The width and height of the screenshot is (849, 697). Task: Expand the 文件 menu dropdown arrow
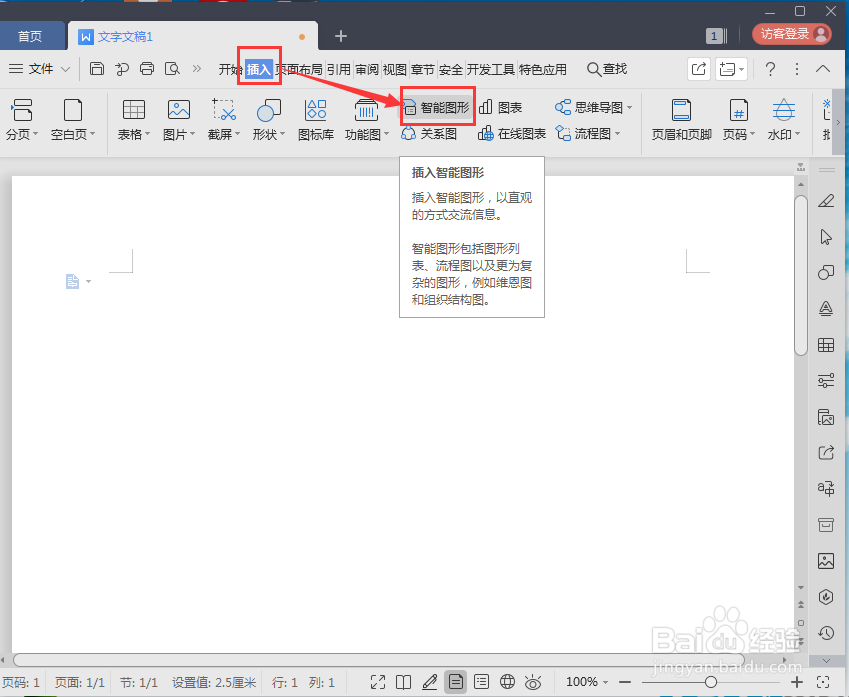pyautogui.click(x=66, y=69)
